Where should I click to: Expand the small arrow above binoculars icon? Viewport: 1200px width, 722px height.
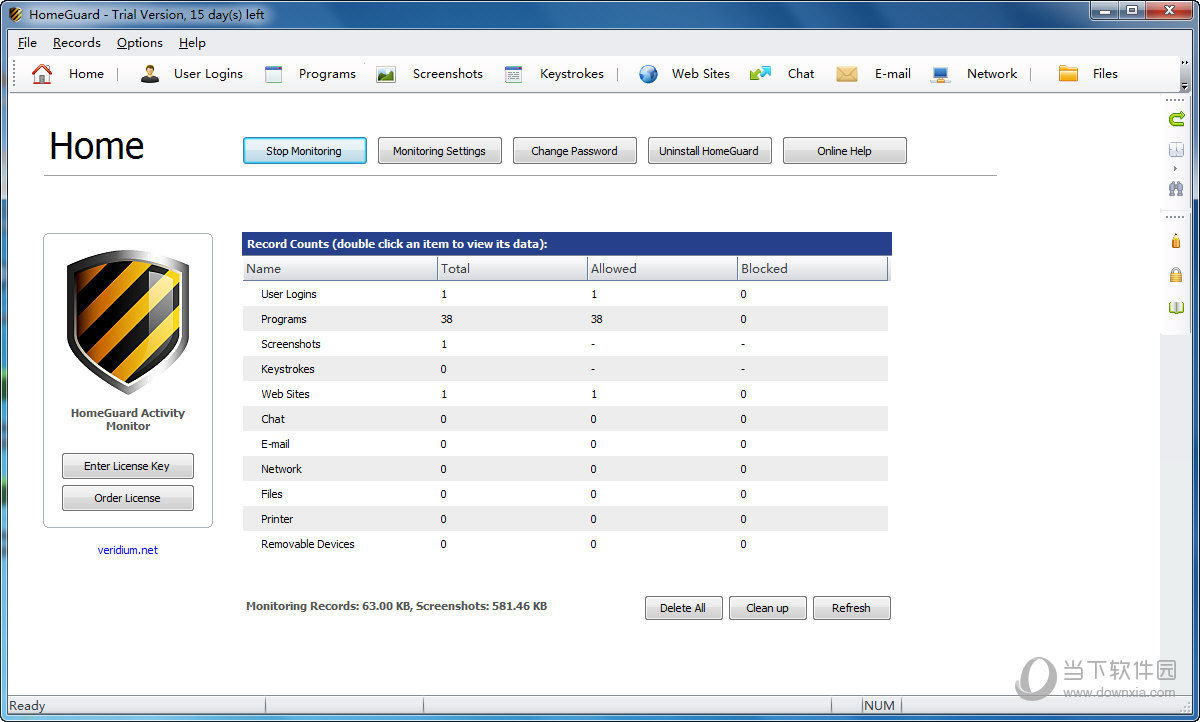(1176, 168)
